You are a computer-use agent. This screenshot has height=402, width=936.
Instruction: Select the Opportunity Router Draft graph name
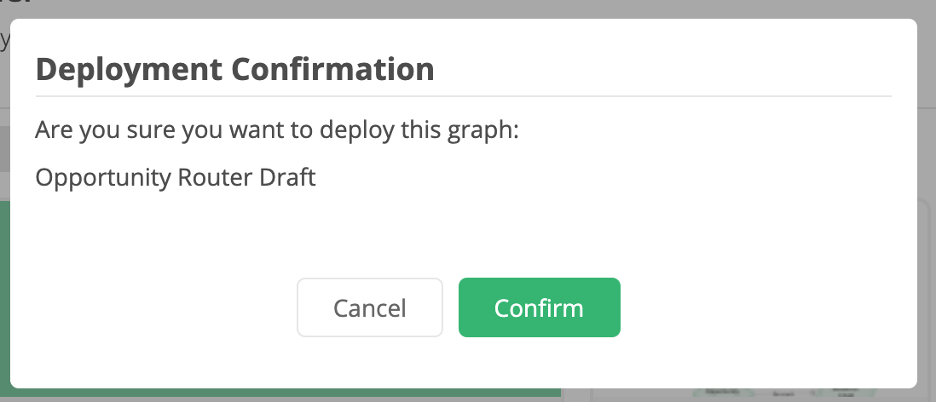(x=175, y=177)
